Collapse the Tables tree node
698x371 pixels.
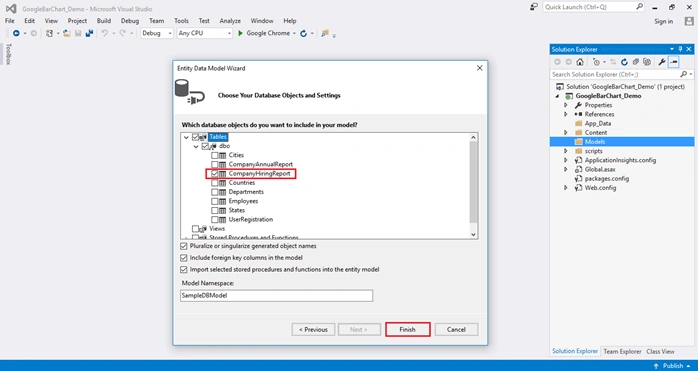[186, 137]
